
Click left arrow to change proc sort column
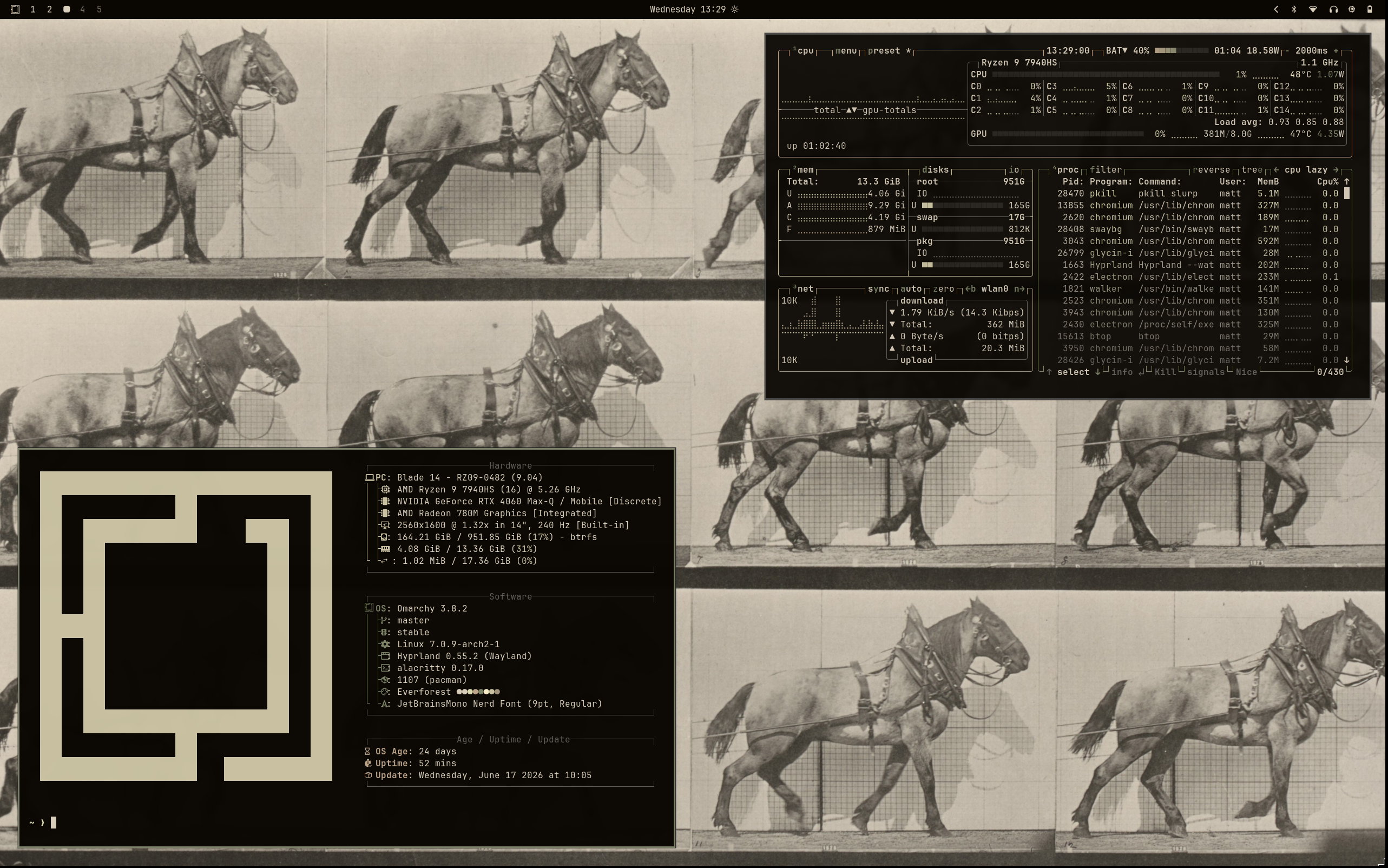pos(1277,170)
